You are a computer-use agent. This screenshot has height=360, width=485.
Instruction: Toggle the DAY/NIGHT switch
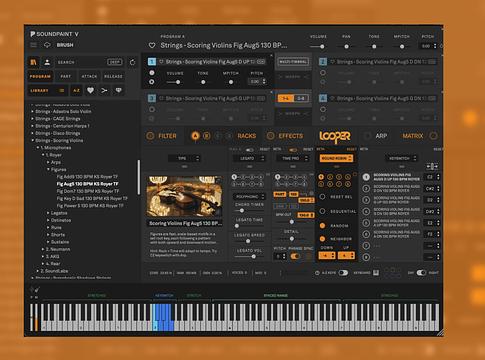[421, 273]
